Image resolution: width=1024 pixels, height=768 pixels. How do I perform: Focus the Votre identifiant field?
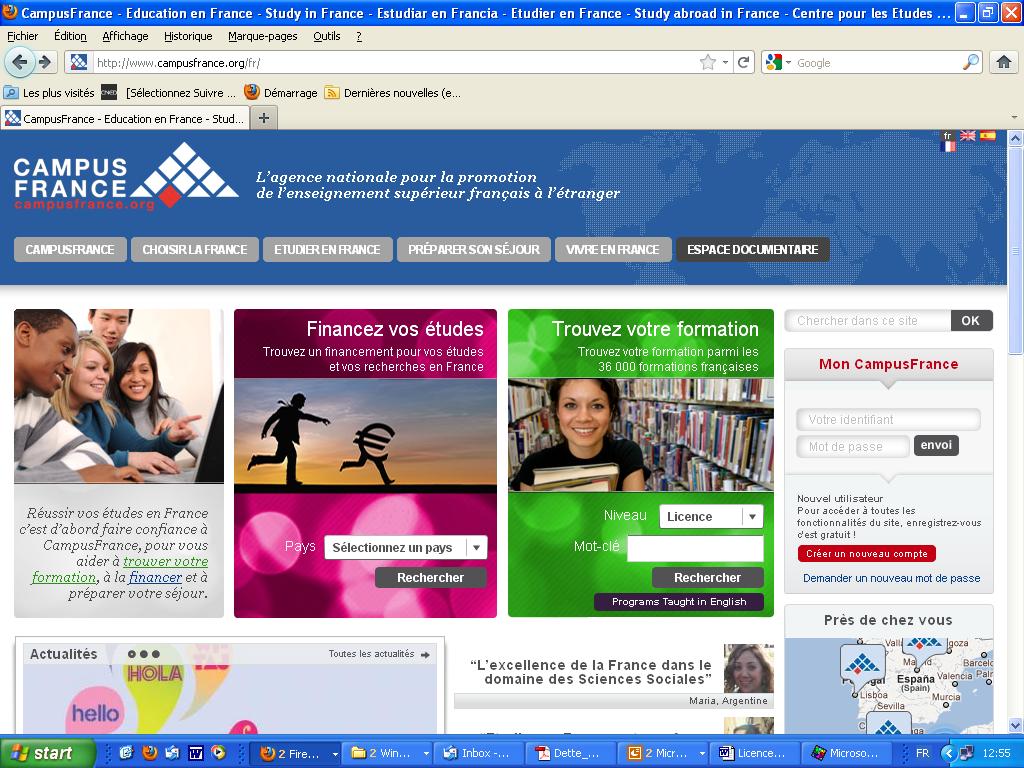pyautogui.click(x=888, y=419)
